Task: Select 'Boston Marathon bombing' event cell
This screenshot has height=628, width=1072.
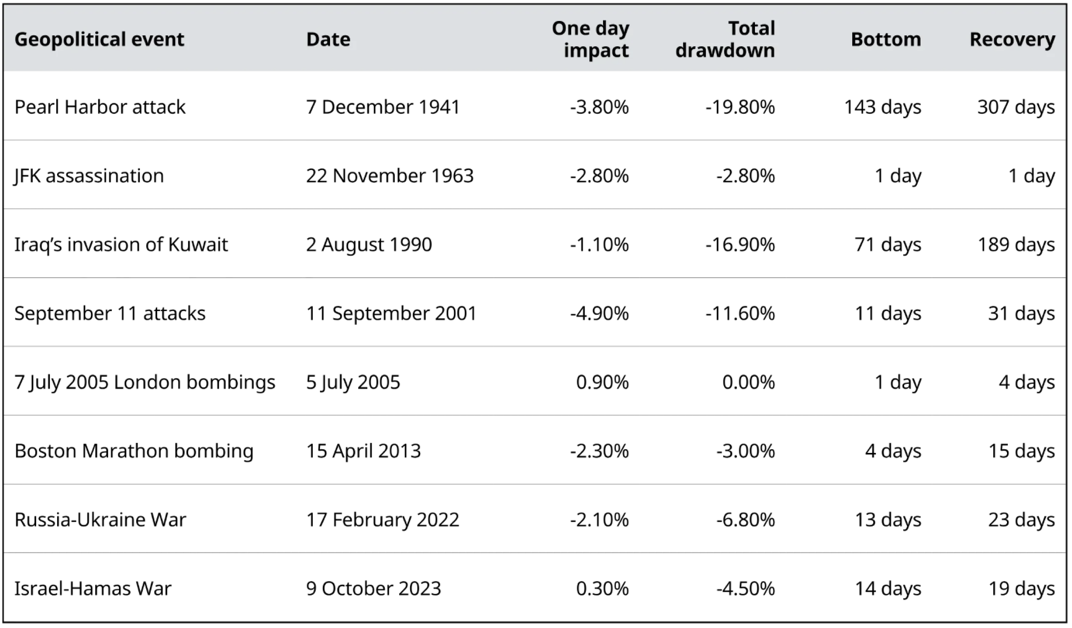Action: pos(134,451)
